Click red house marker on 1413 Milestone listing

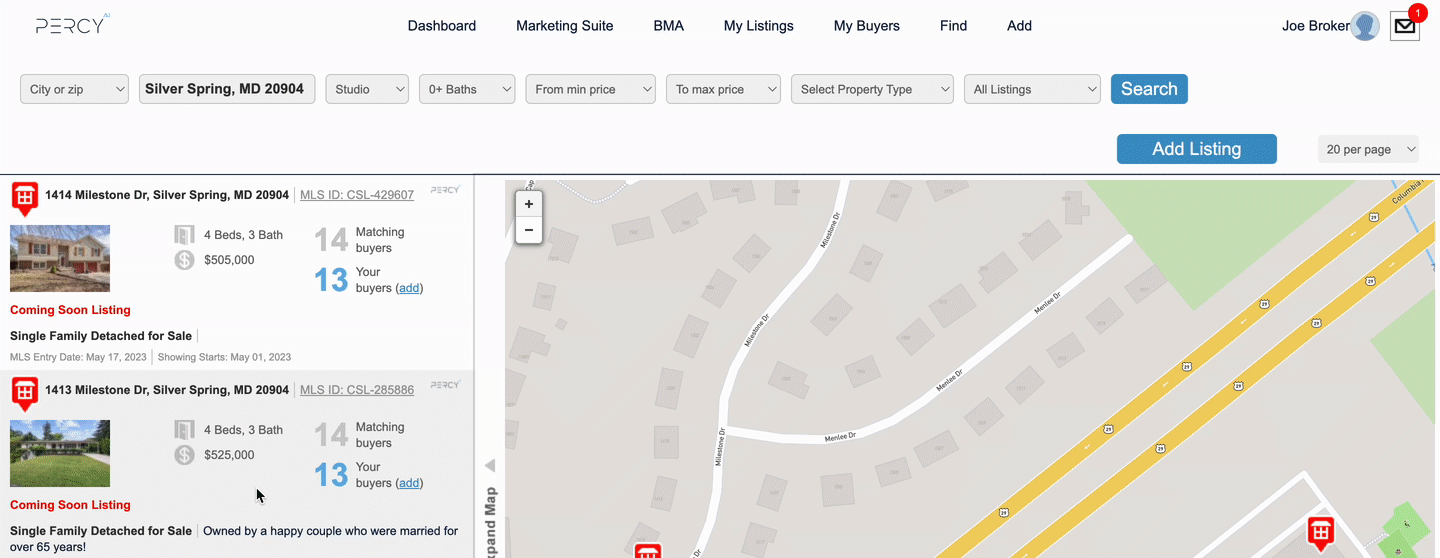click(x=25, y=392)
